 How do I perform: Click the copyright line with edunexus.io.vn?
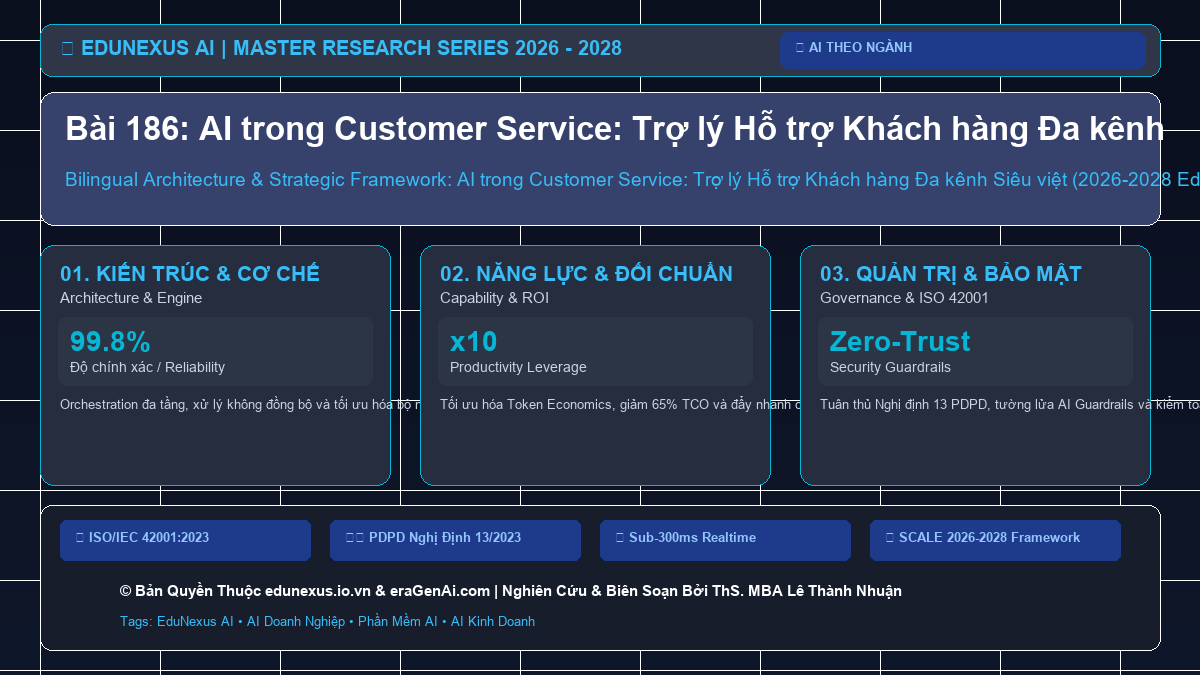(510, 591)
